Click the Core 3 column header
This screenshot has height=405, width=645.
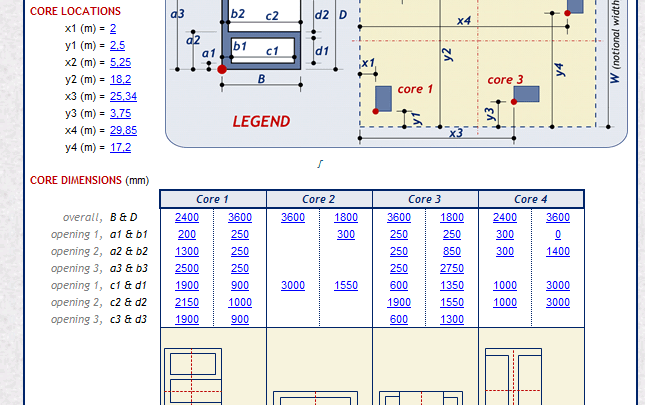point(425,199)
